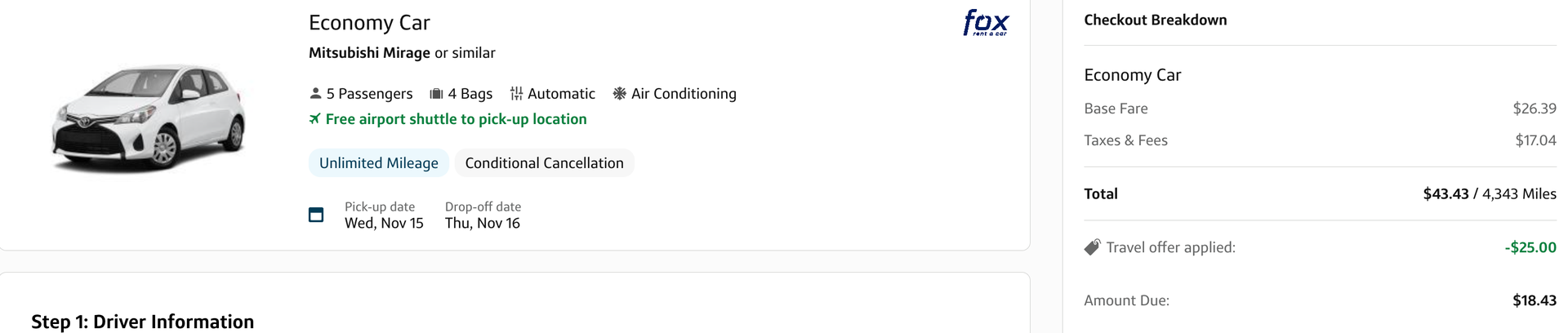This screenshot has width=1568, height=333.
Task: Click the automatic transmission icon
Action: [x=516, y=94]
